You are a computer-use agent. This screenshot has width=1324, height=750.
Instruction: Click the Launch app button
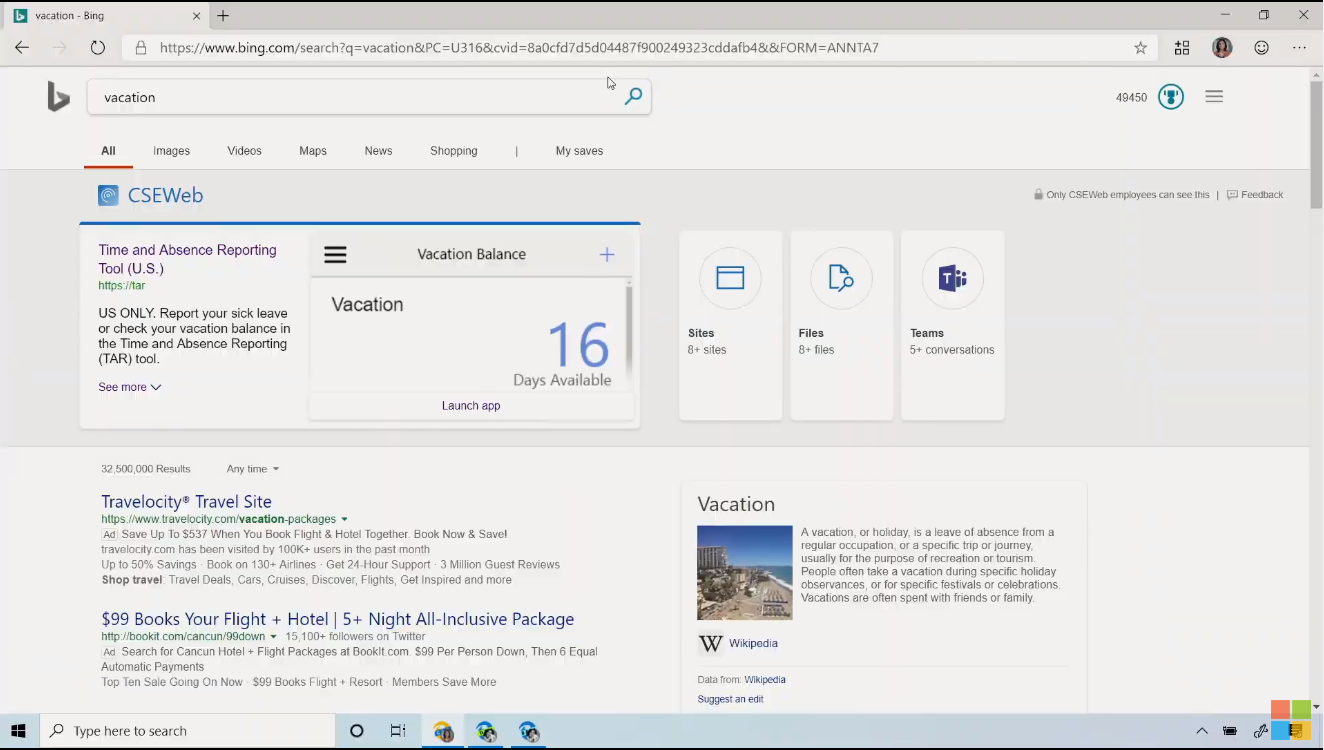(x=471, y=406)
